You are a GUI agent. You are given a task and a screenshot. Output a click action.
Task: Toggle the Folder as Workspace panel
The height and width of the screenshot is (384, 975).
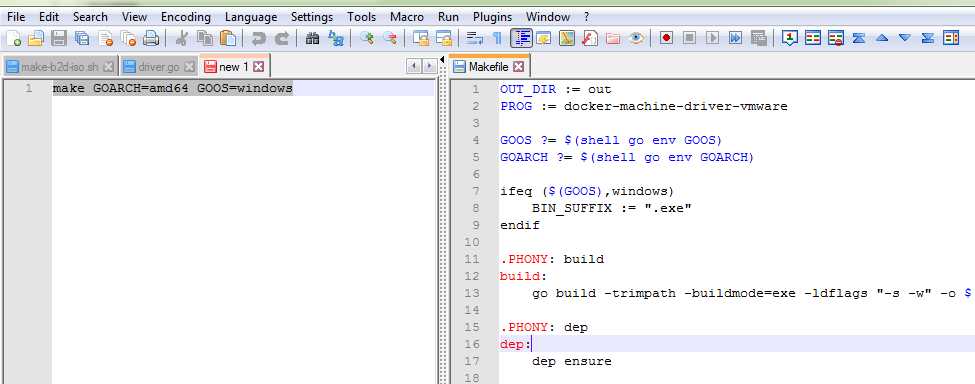point(612,39)
